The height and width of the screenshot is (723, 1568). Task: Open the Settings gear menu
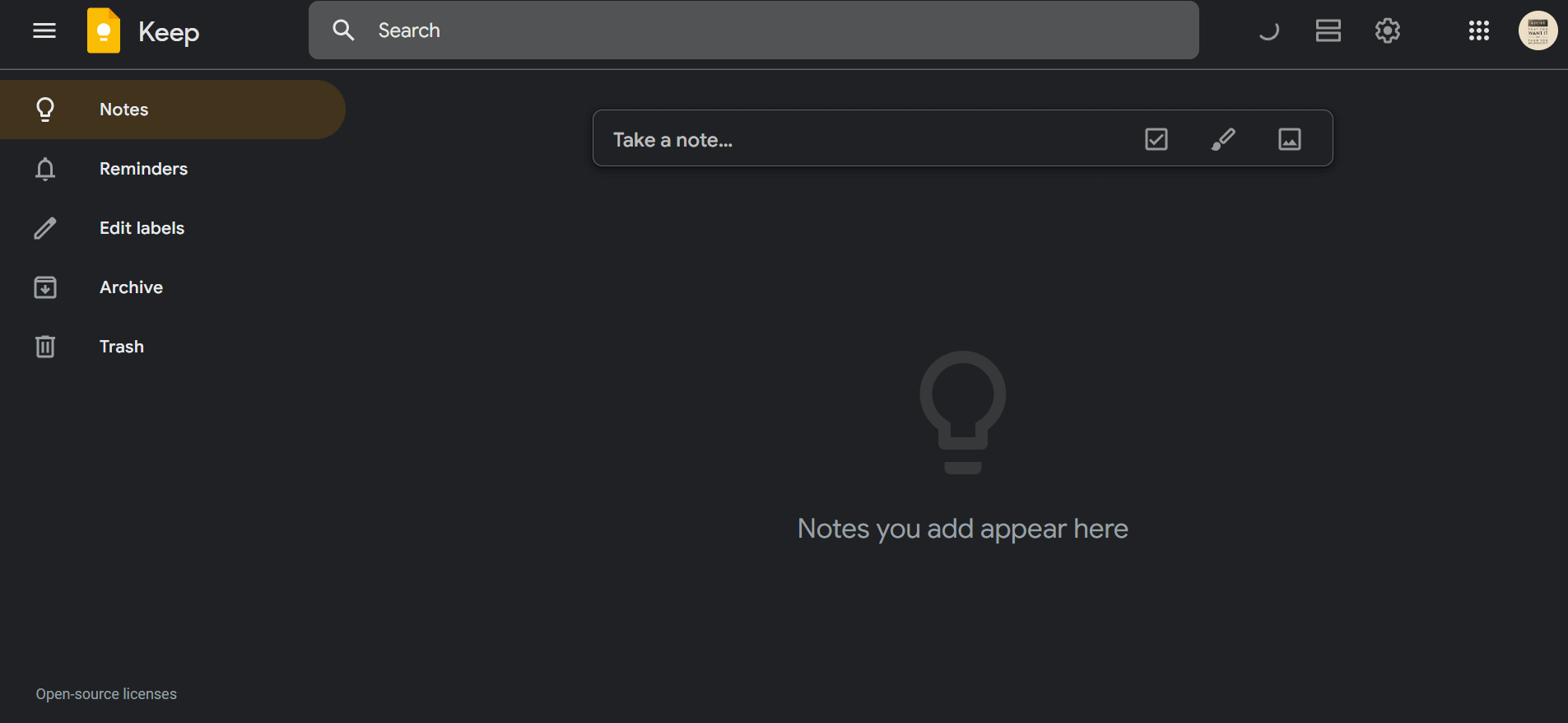tap(1388, 30)
